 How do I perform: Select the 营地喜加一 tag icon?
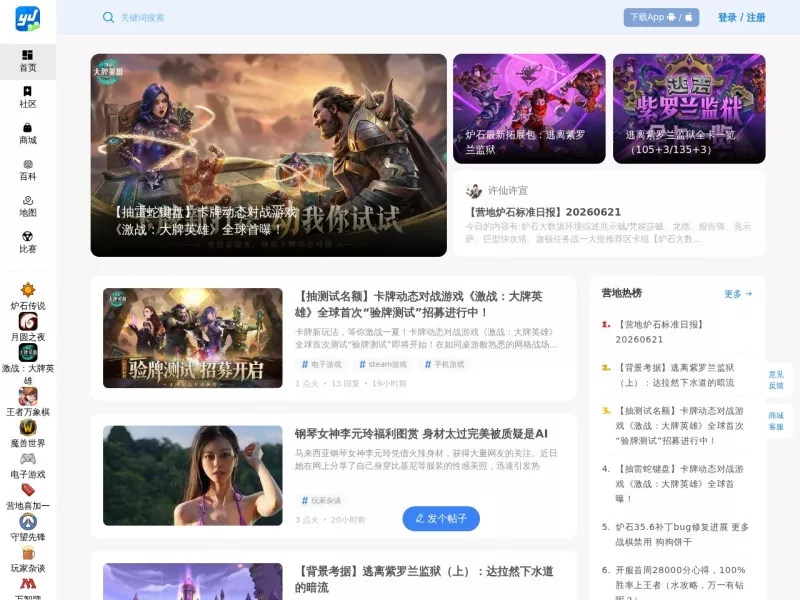pyautogui.click(x=28, y=490)
